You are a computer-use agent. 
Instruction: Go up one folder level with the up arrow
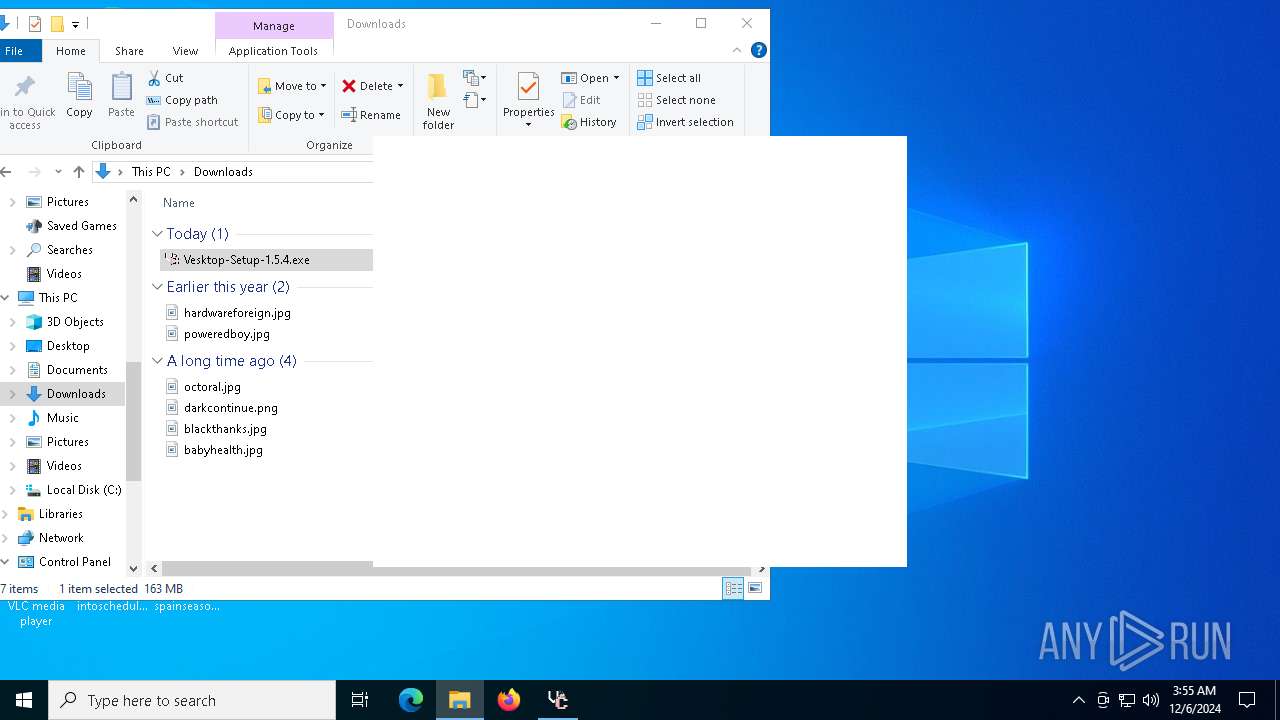tap(79, 172)
